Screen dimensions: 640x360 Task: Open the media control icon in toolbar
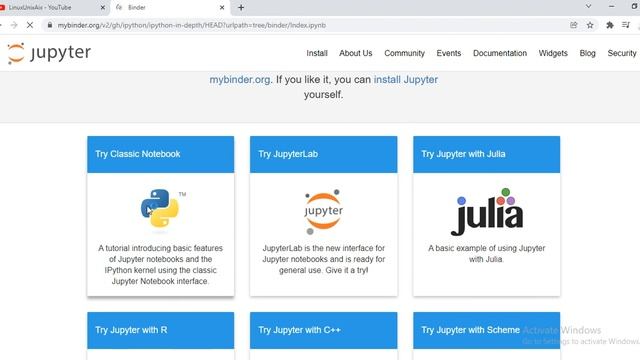tap(626, 25)
